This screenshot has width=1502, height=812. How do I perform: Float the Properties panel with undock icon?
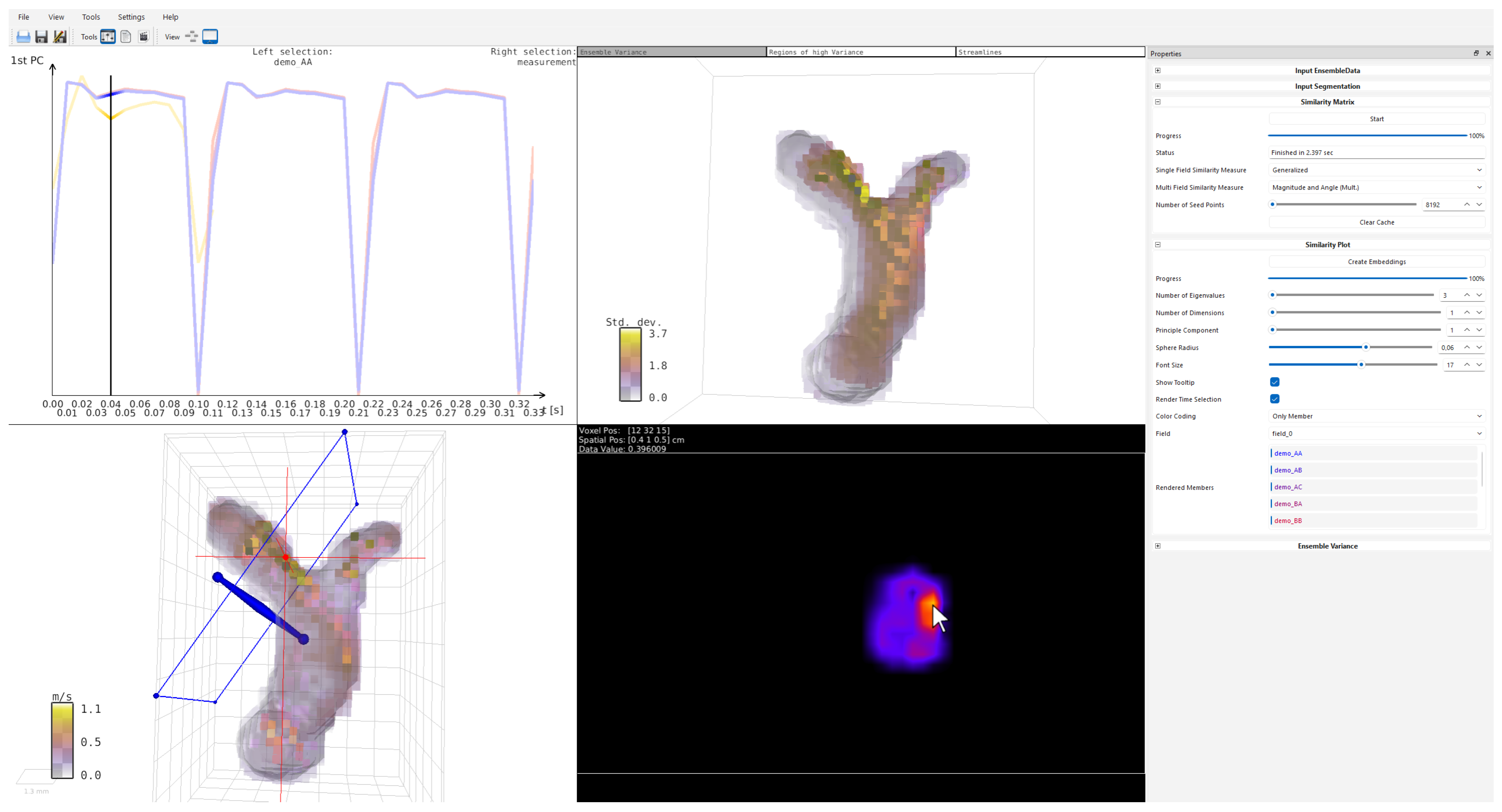pos(1476,53)
